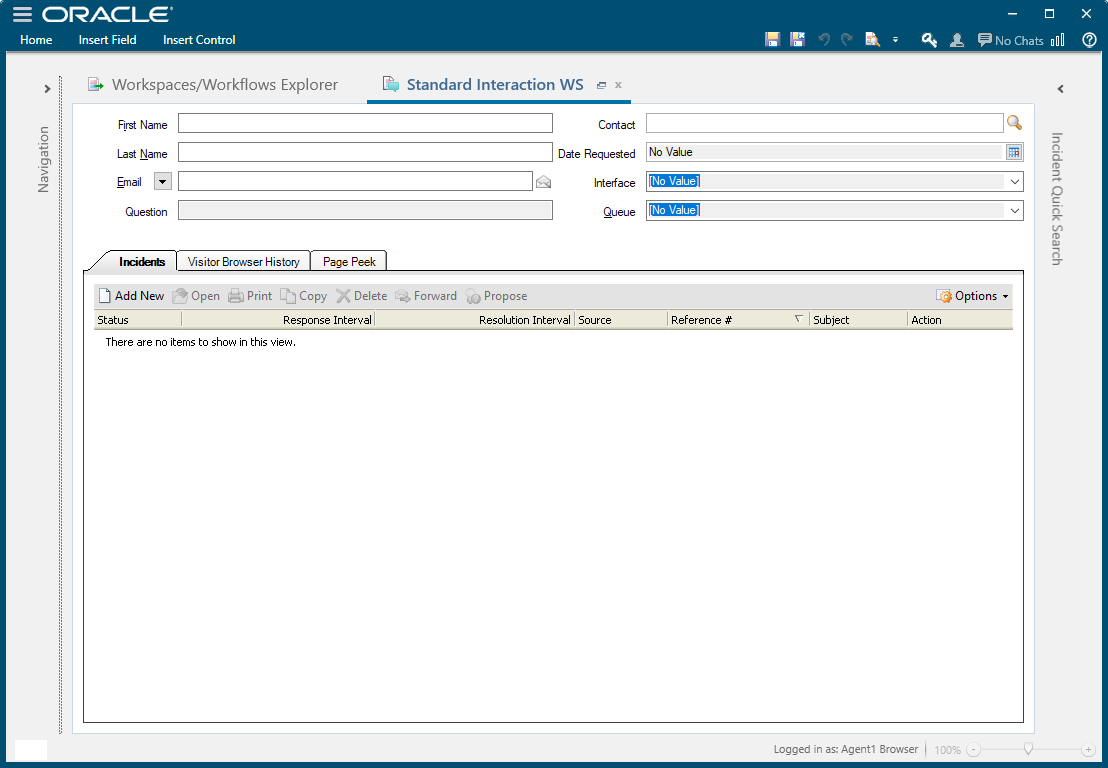Sort by the Source column header
Image resolution: width=1108 pixels, height=768 pixels.
[x=621, y=320]
